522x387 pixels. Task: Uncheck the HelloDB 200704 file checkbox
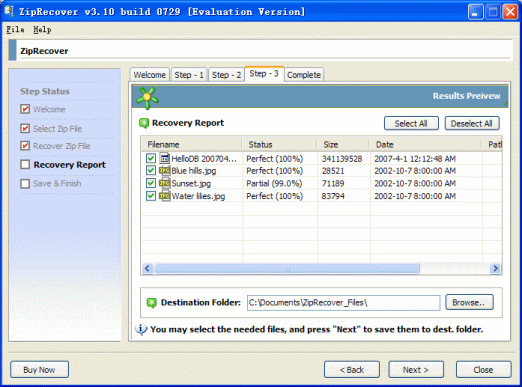click(x=151, y=158)
